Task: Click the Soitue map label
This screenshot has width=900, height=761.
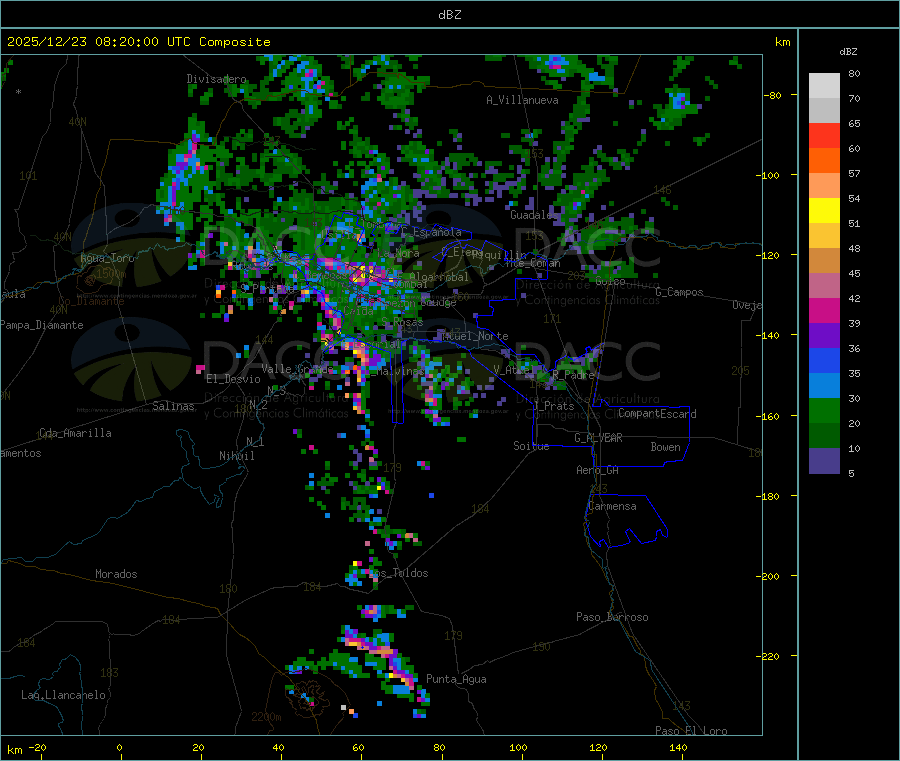Action: click(x=531, y=446)
